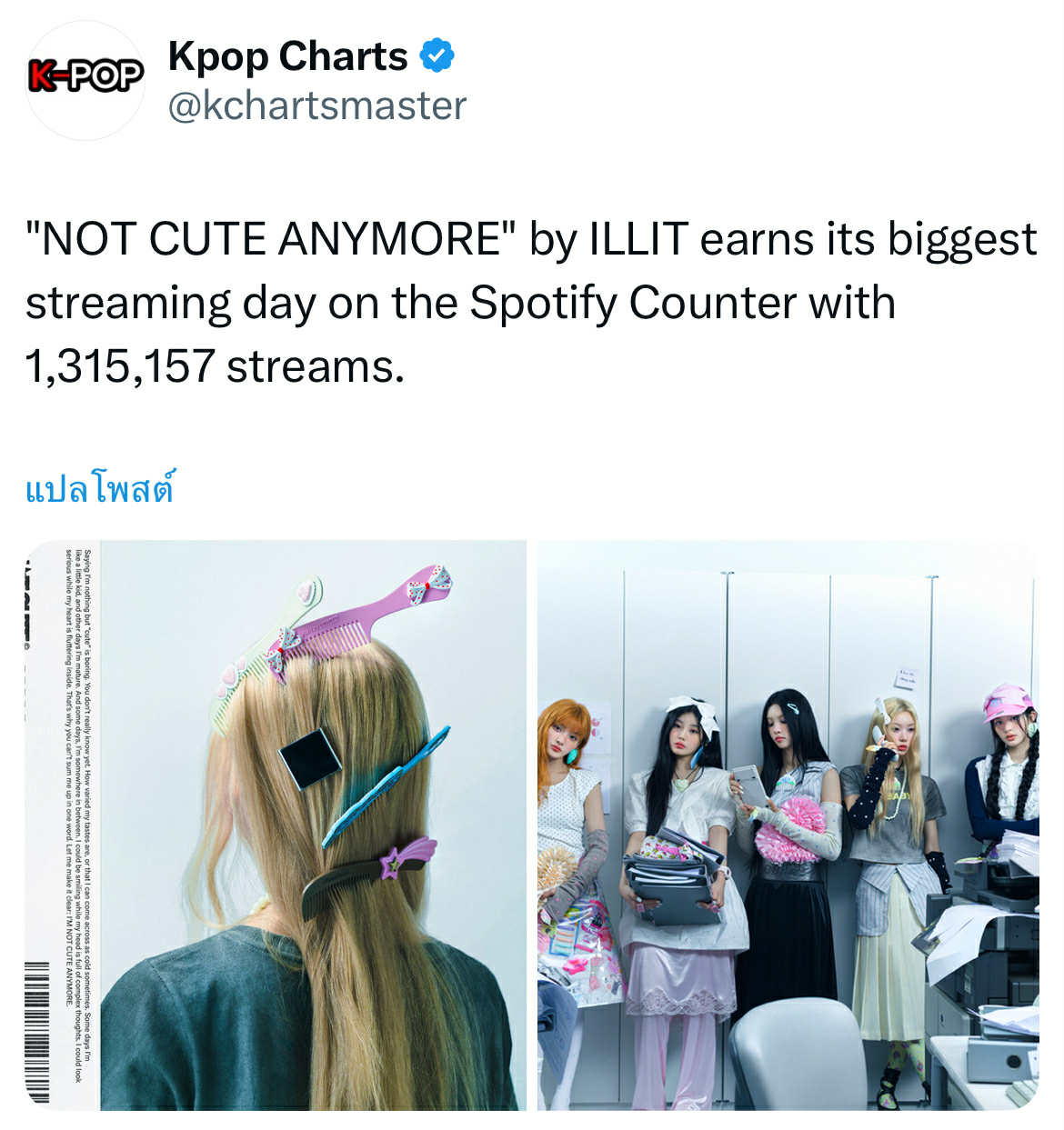Click the blue hair clip on blonde hair
The height and width of the screenshot is (1130, 1064).
point(384,786)
